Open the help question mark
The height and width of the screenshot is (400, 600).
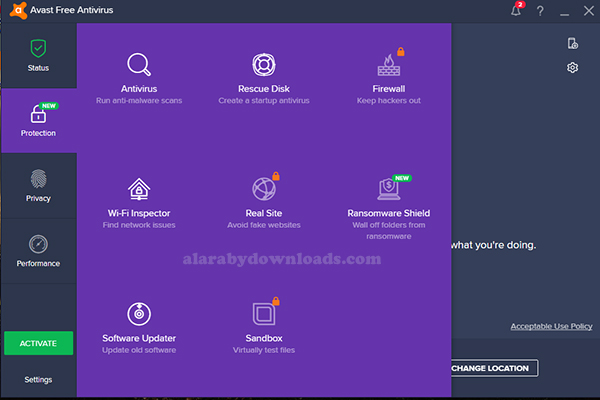tap(540, 11)
